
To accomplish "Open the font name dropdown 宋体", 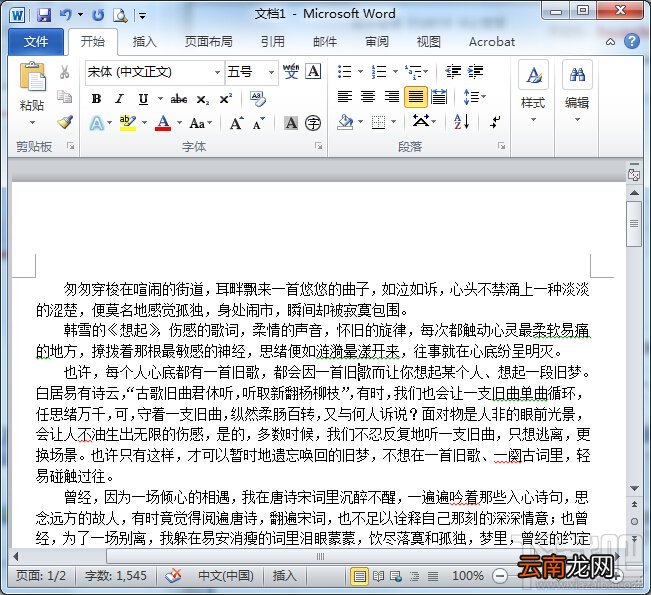I will (217, 72).
